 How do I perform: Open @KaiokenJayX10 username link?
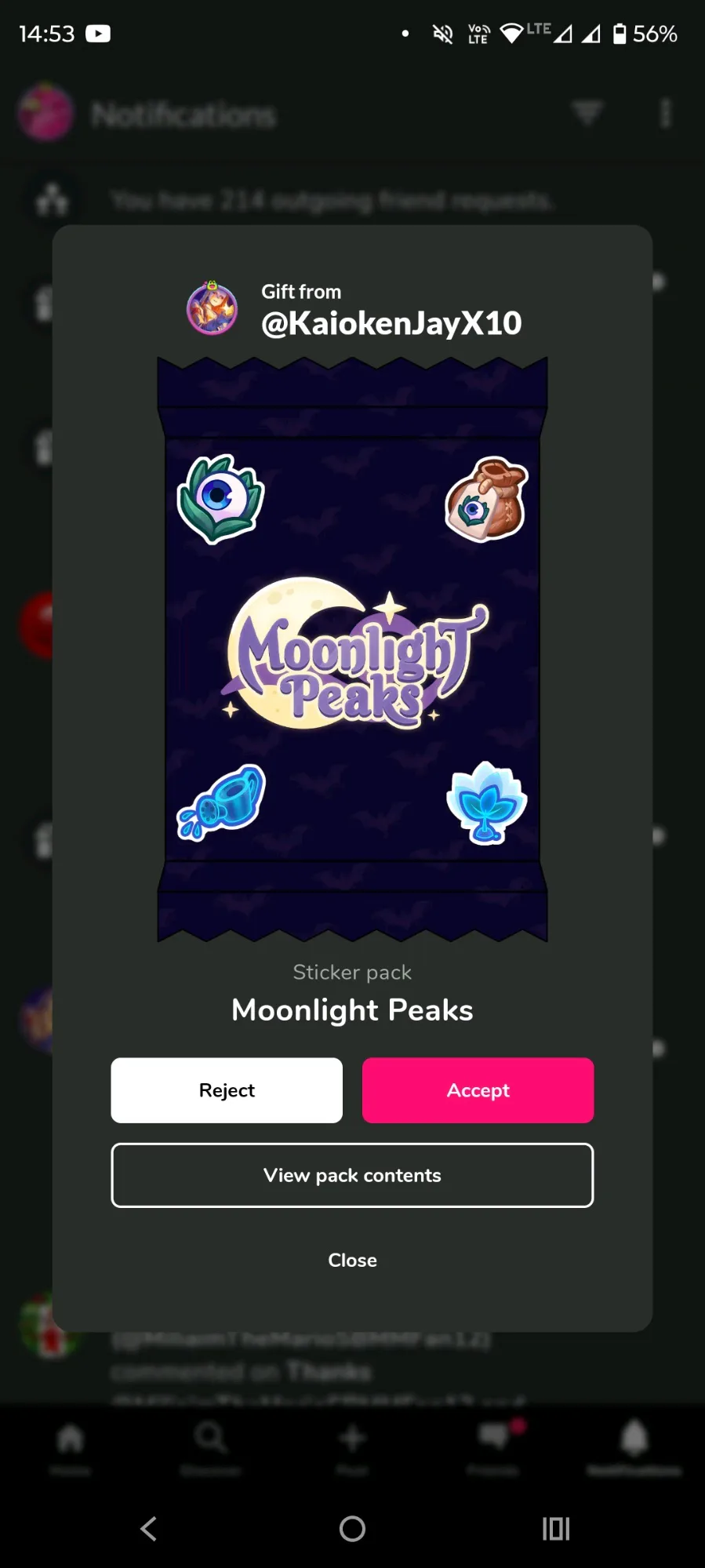coord(391,323)
